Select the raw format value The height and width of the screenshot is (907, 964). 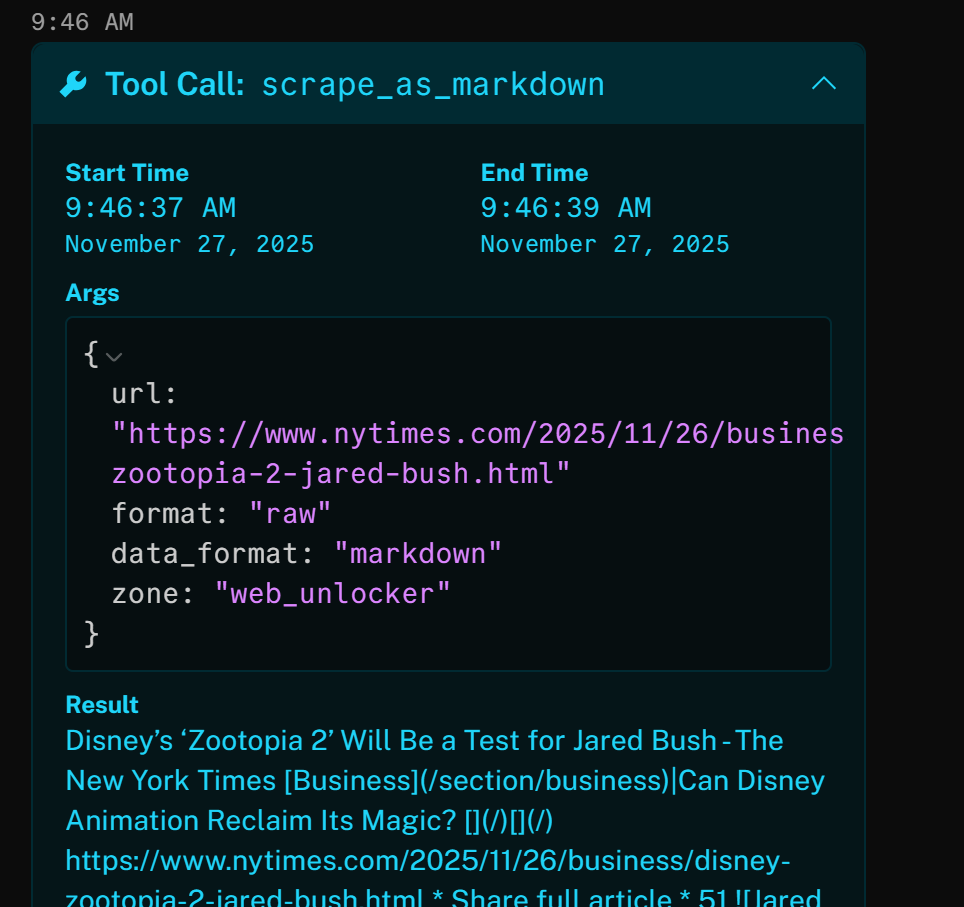coord(291,512)
